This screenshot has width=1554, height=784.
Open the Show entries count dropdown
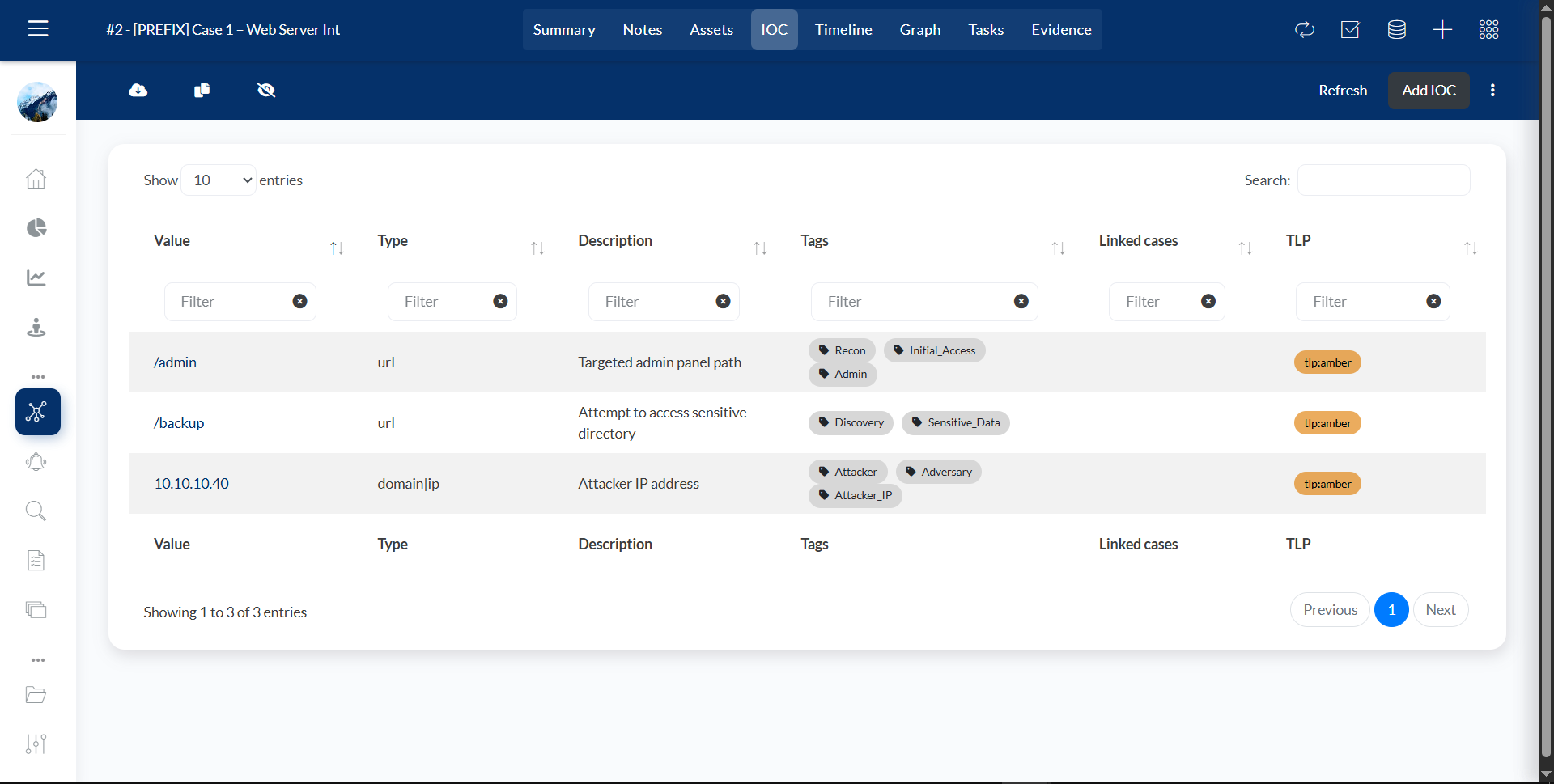click(219, 180)
